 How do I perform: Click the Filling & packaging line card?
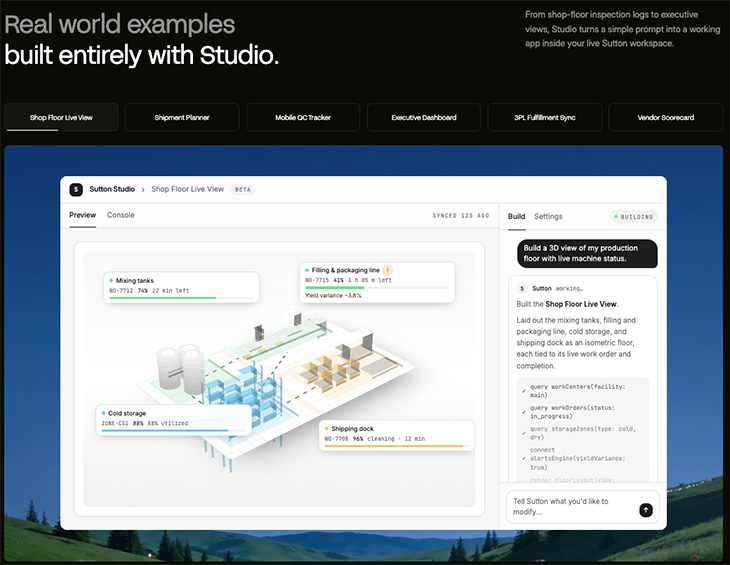377,282
